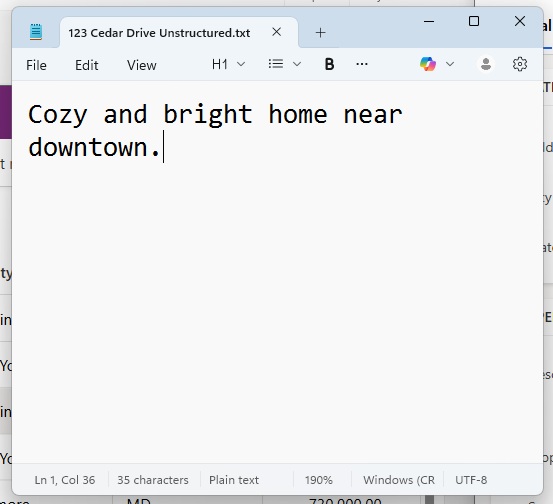Add a new tab with the plus icon
The image size is (553, 504).
tap(320, 33)
